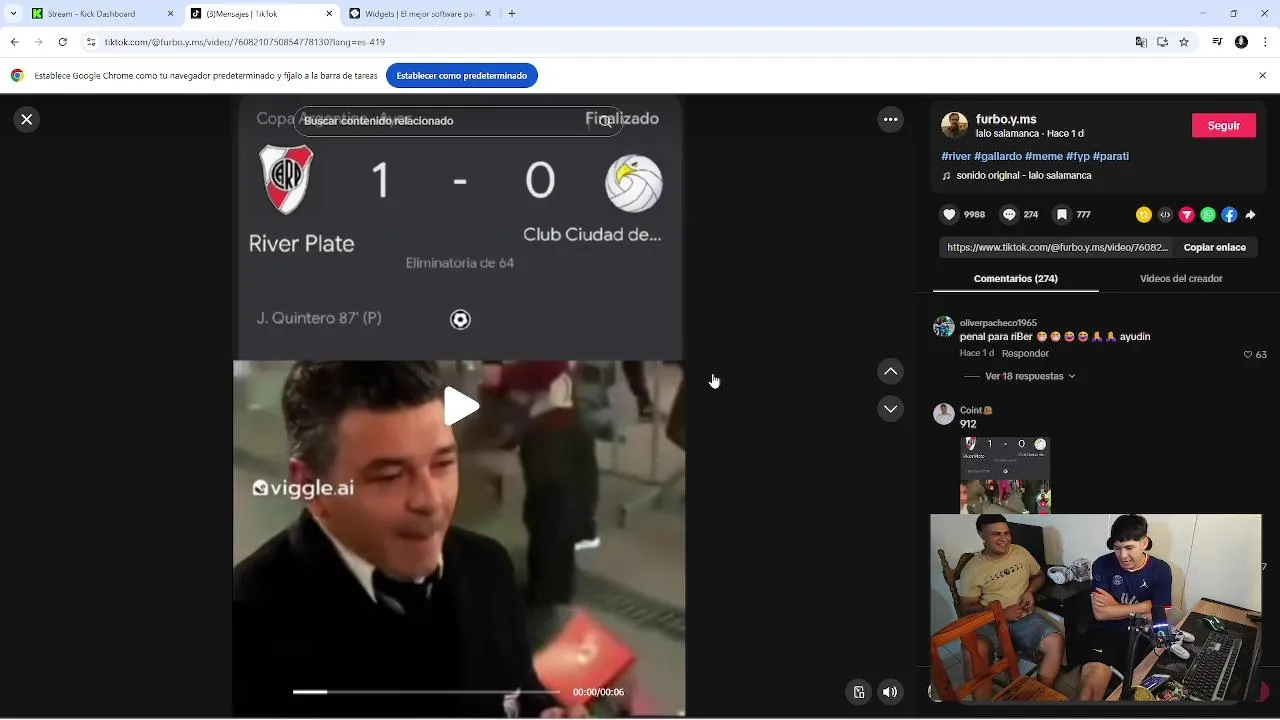1280x720 pixels.
Task: Open the image attached to Coint's comment
Action: 1005,475
